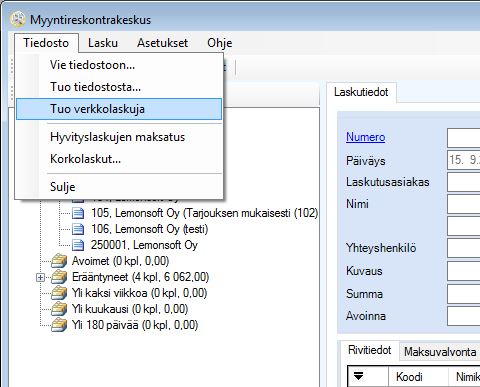The width and height of the screenshot is (480, 387).
Task: Click the Yli 180 päivää folder icon
Action: pyautogui.click(x=59, y=325)
